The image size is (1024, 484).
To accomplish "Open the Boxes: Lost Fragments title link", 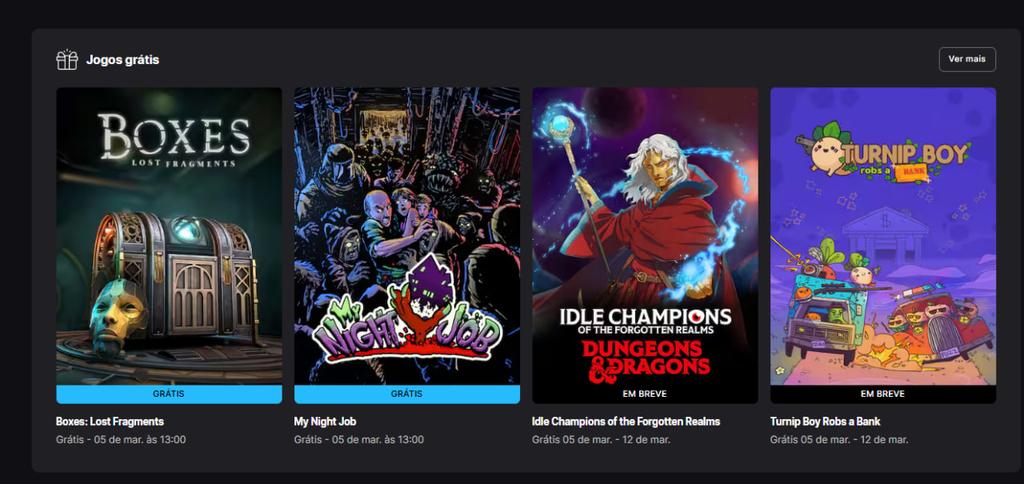I will click(110, 421).
